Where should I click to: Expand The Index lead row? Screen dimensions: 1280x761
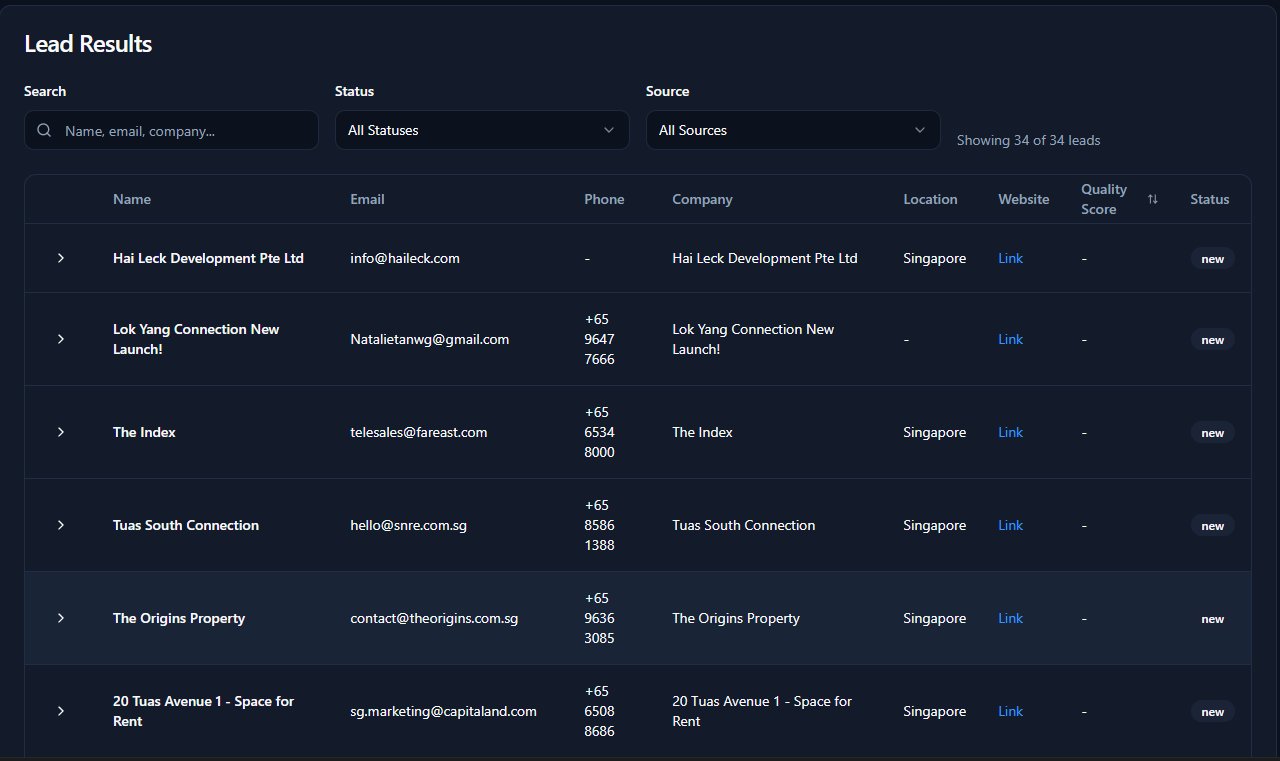point(61,432)
